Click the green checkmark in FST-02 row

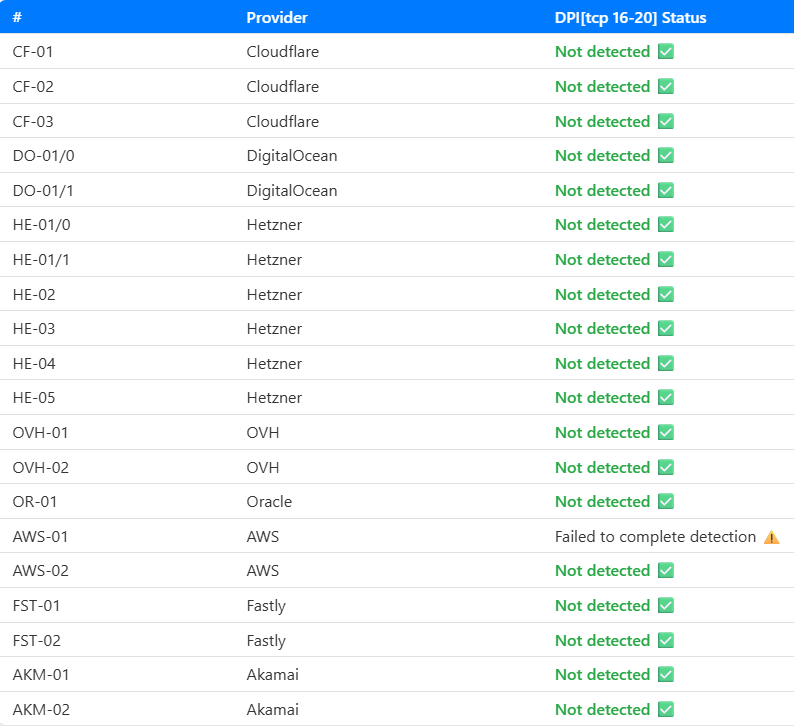coord(666,640)
